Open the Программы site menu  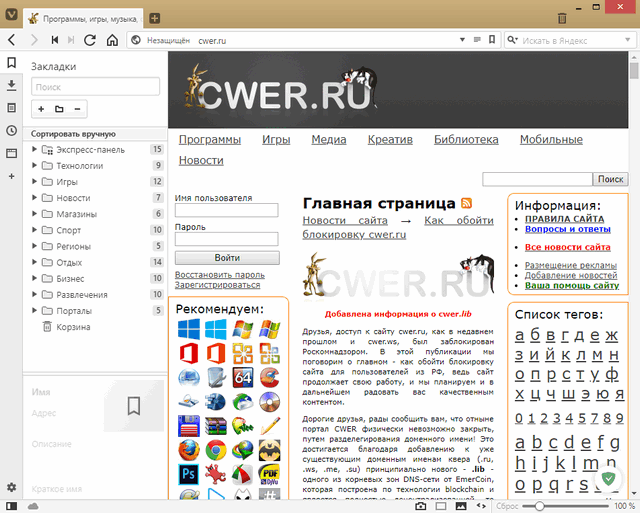point(210,140)
